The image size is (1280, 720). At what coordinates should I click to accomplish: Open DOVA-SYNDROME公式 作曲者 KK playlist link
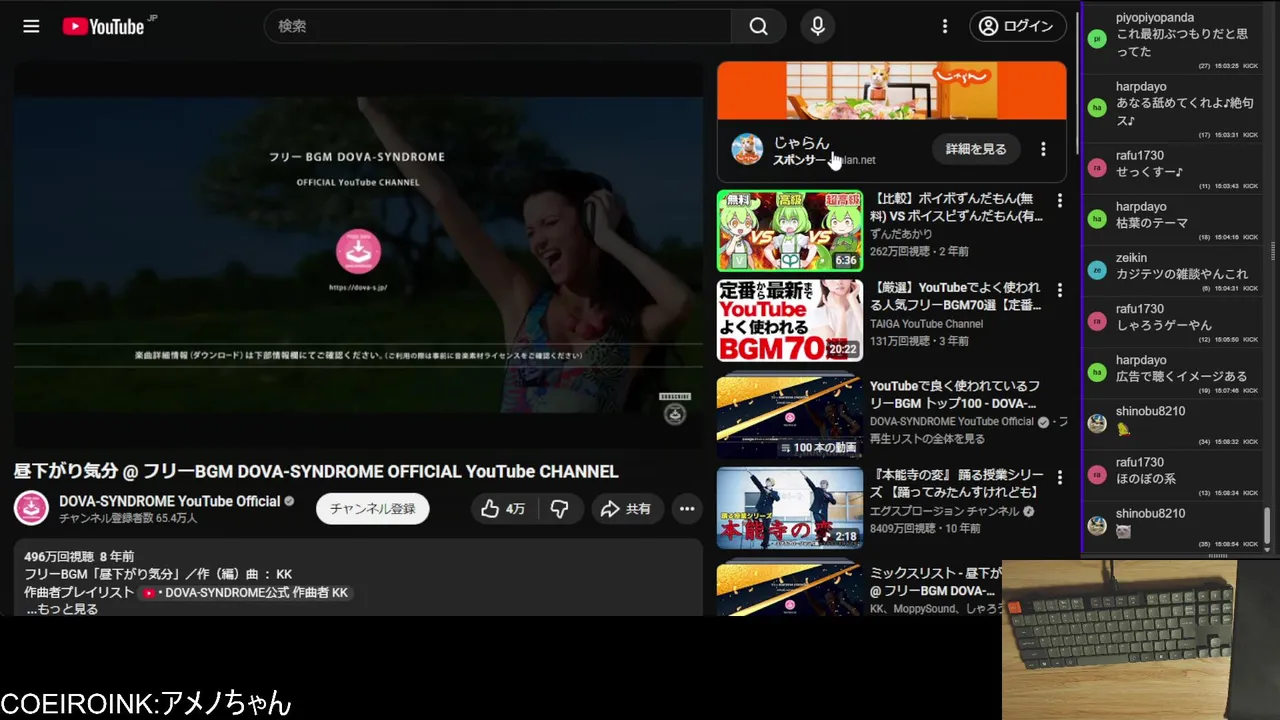247,592
